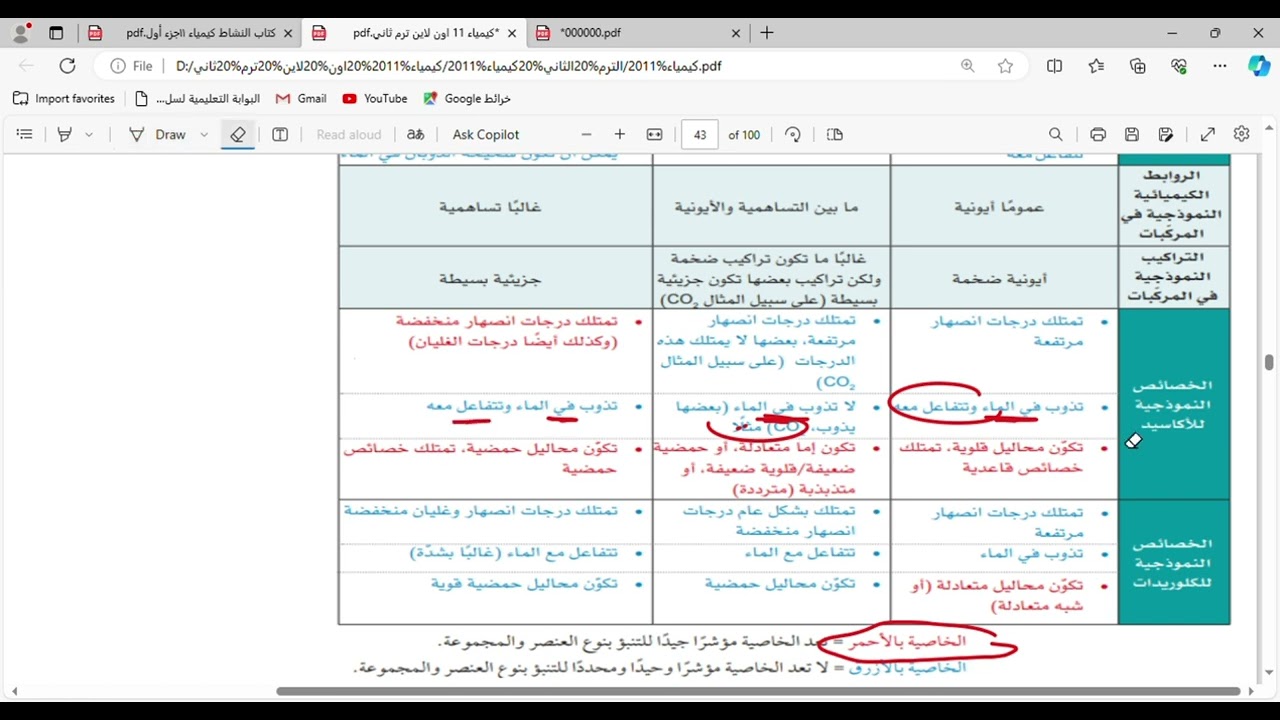Viewport: 1280px width, 720px height.
Task: Click the vertical scrollbar down arrow
Action: tap(1269, 674)
